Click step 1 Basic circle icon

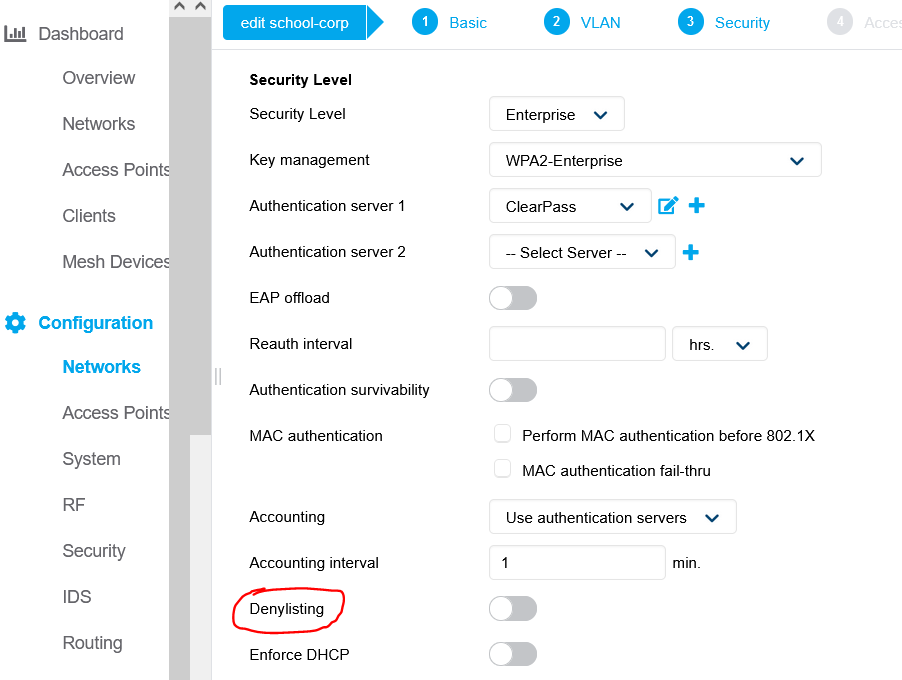coord(425,22)
